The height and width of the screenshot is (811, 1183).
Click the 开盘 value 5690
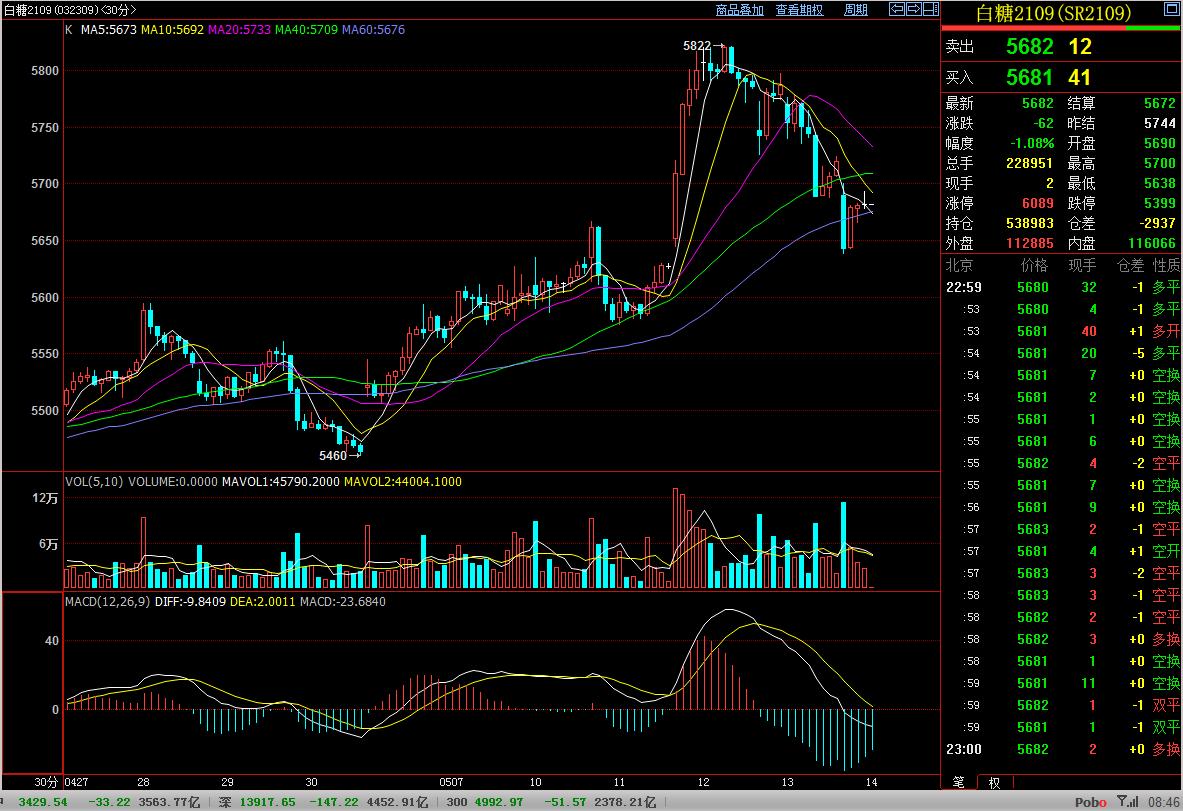tap(1160, 143)
